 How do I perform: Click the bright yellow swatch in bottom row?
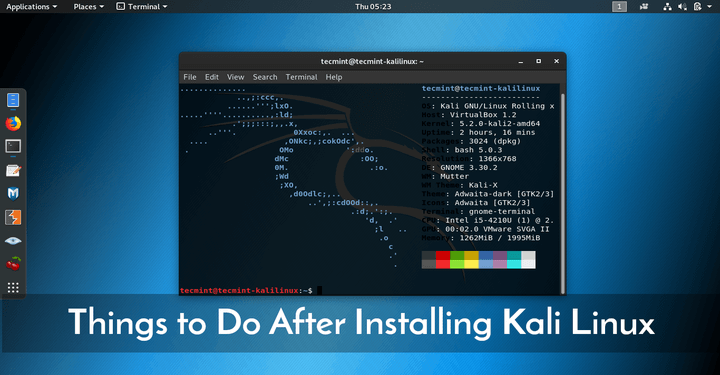(x=471, y=264)
